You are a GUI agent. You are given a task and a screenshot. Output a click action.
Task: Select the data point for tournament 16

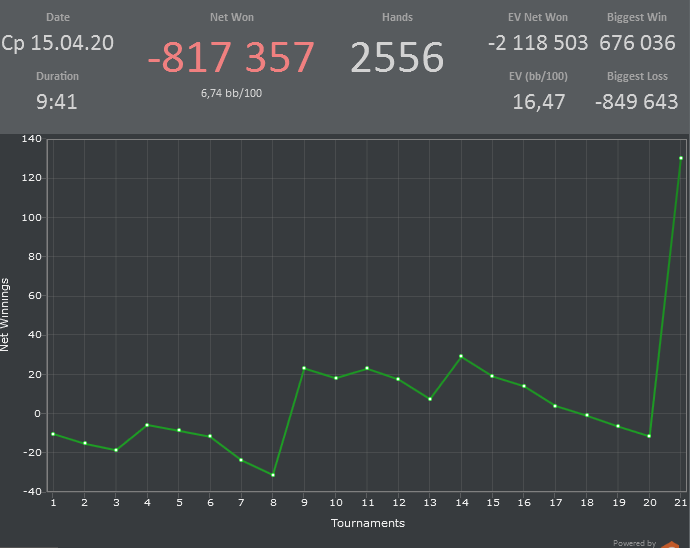pos(524,386)
